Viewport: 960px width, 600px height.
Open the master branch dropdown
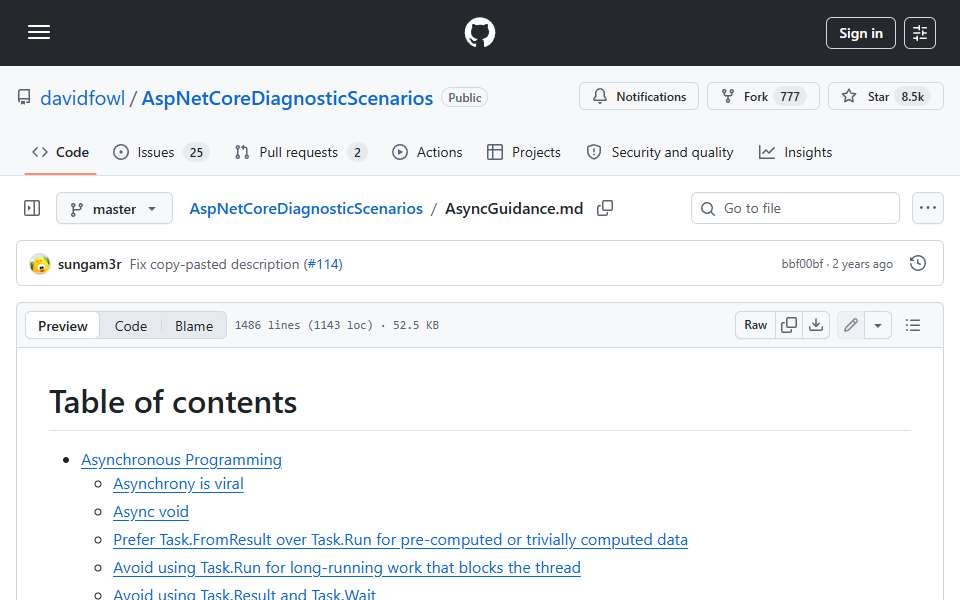pos(114,209)
